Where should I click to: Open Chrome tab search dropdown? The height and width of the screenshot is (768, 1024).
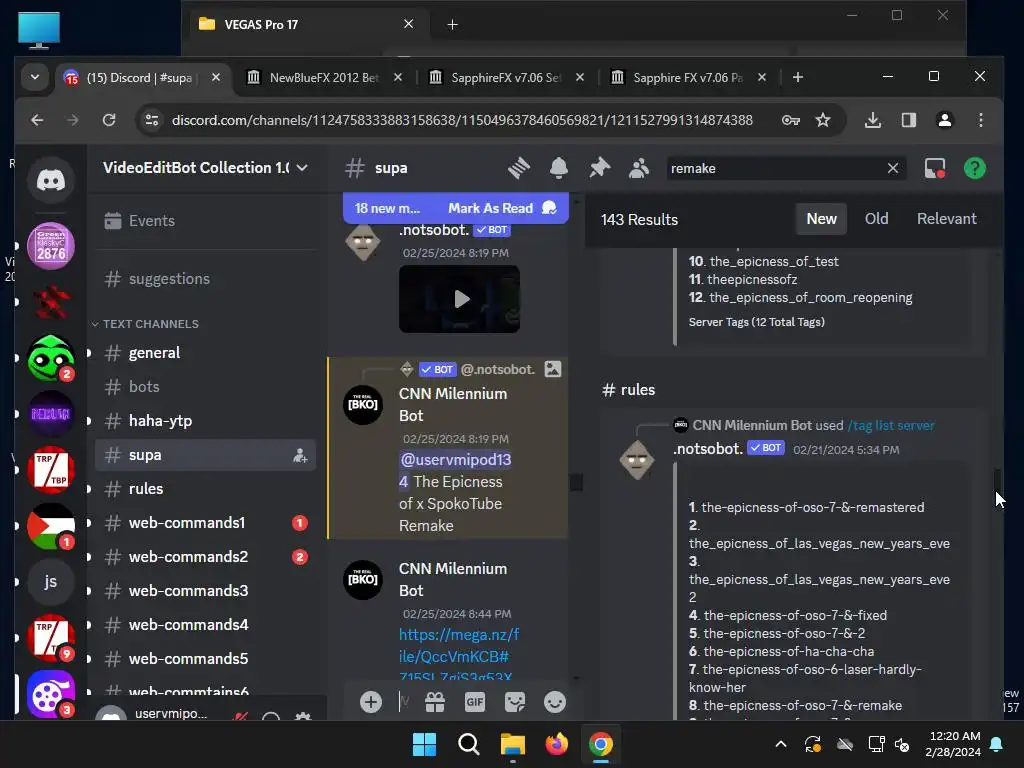click(x=35, y=78)
